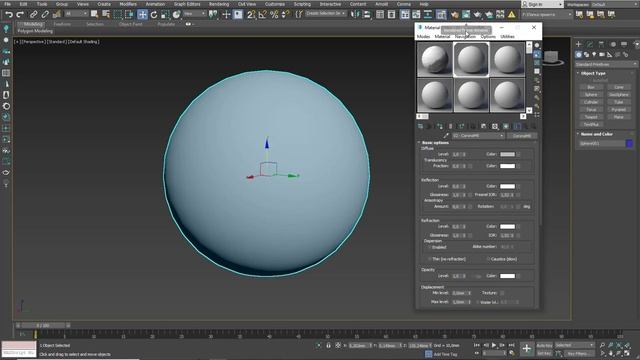
Task: Click the Mirror tool icon
Action: 355,15
